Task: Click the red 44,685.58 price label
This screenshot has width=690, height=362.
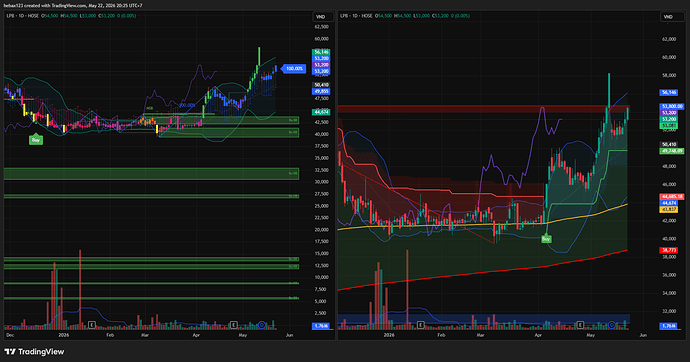Action: point(672,197)
